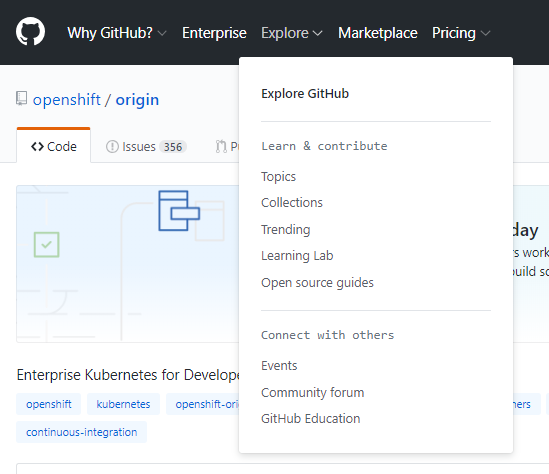This screenshot has width=549, height=474.
Task: Expand the Pricing dropdown
Action: tap(461, 33)
